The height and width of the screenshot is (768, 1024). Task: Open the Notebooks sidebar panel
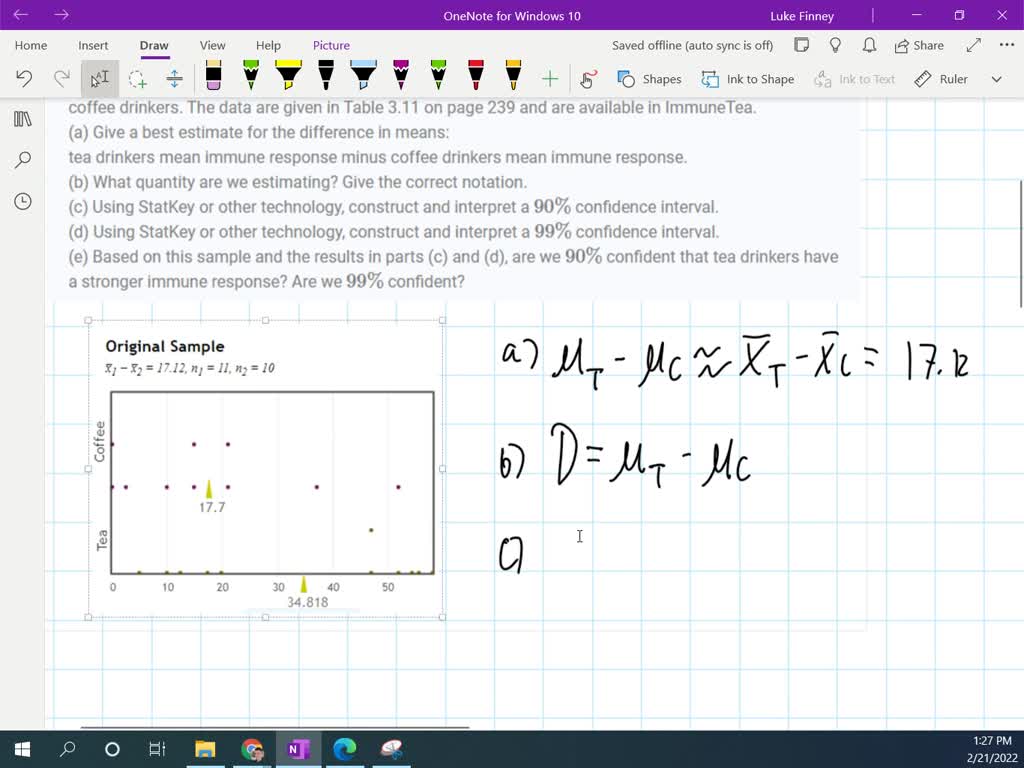click(24, 118)
